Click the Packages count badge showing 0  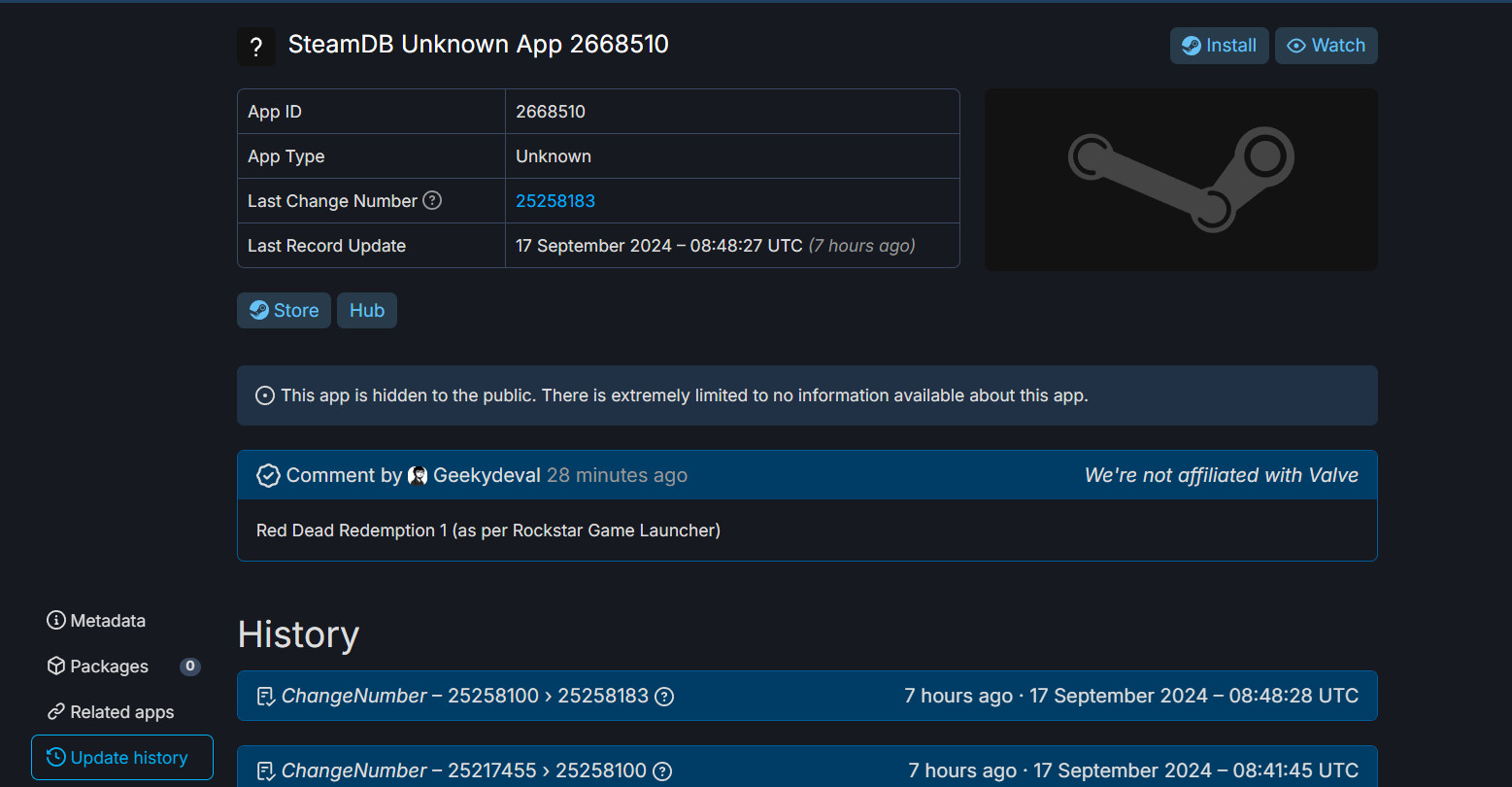(190, 667)
